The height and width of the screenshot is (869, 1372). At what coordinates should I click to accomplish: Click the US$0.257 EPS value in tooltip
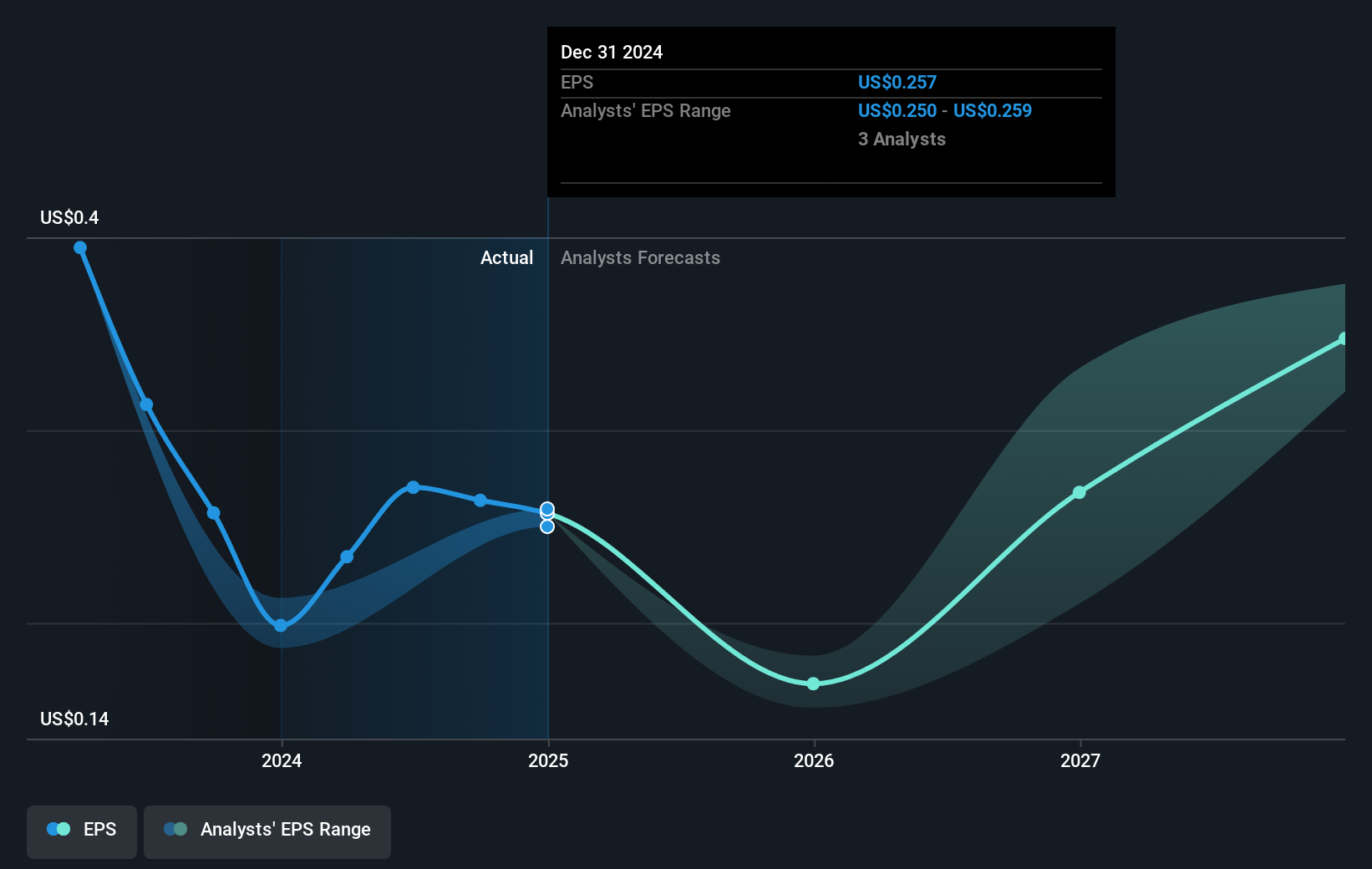coord(897,82)
